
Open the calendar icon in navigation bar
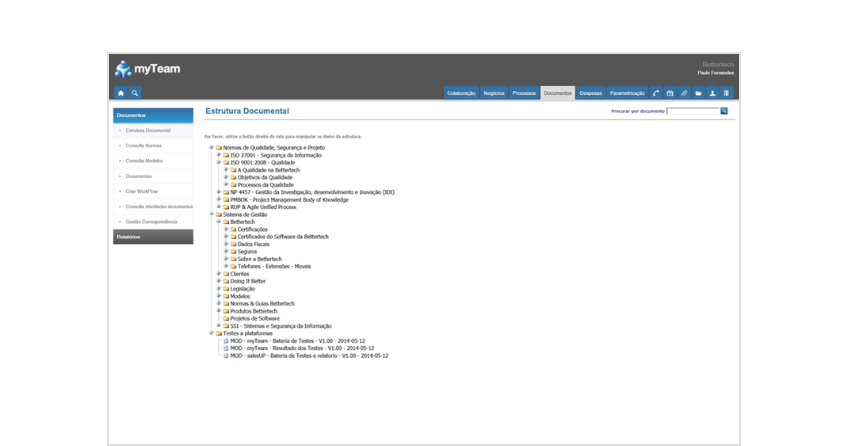pyautogui.click(x=670, y=93)
